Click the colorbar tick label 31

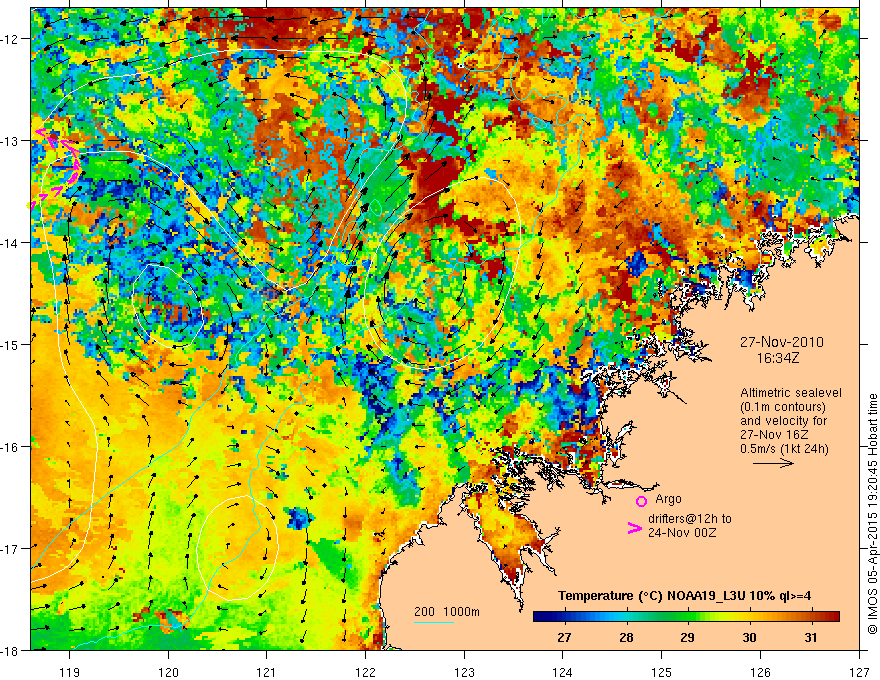click(x=810, y=638)
